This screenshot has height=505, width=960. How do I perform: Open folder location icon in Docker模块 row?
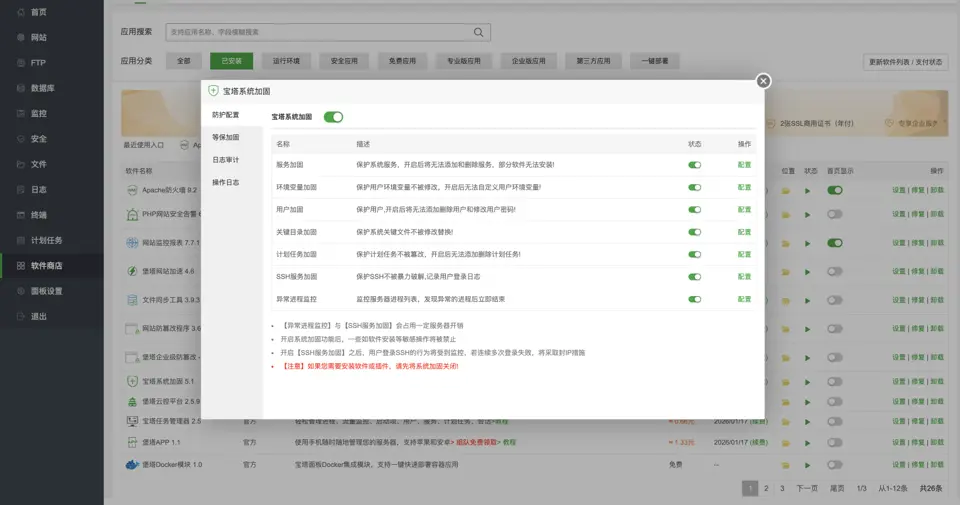(786, 465)
